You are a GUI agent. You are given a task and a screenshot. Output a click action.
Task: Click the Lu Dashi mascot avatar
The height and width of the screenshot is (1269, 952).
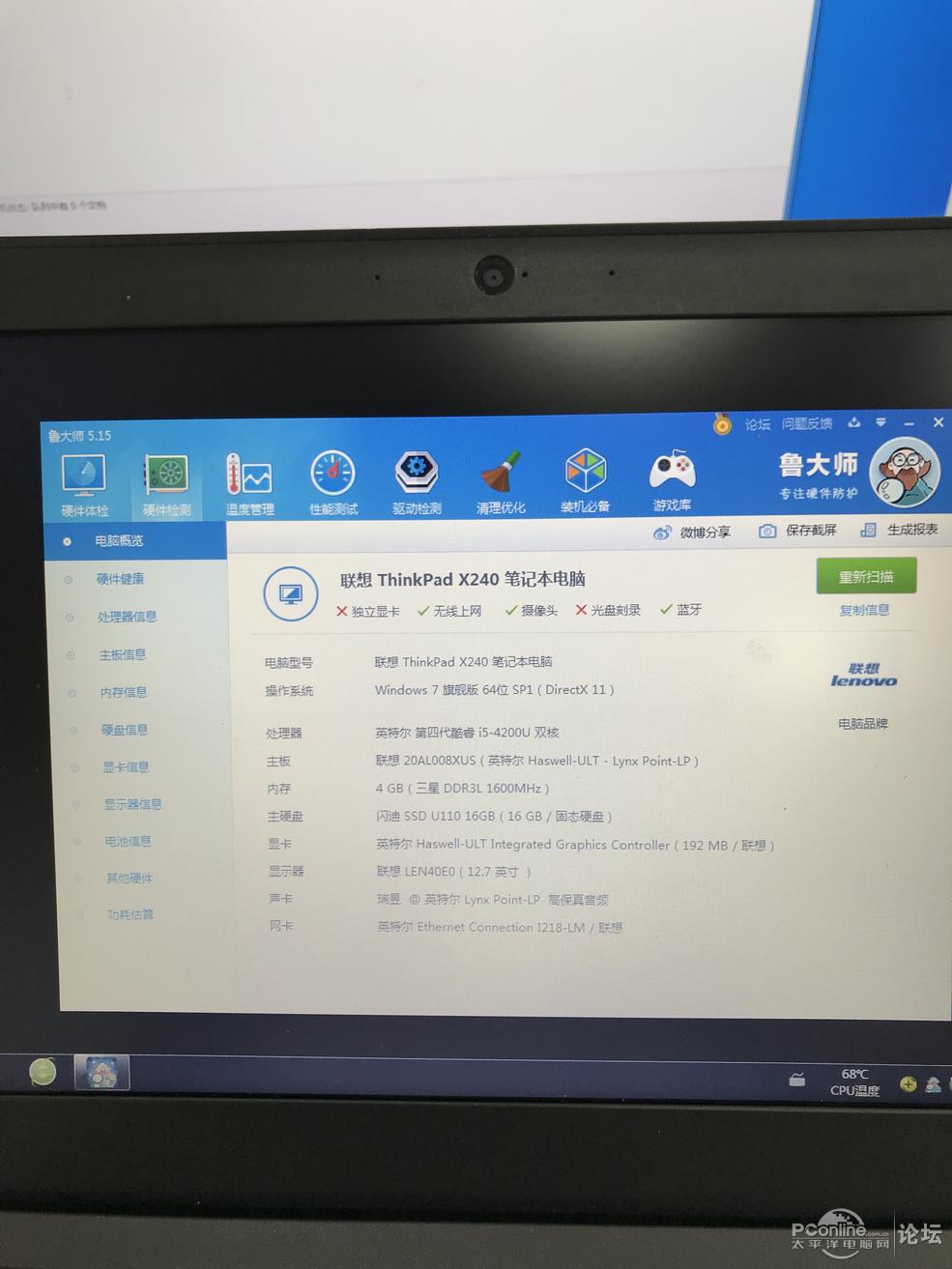(x=905, y=474)
